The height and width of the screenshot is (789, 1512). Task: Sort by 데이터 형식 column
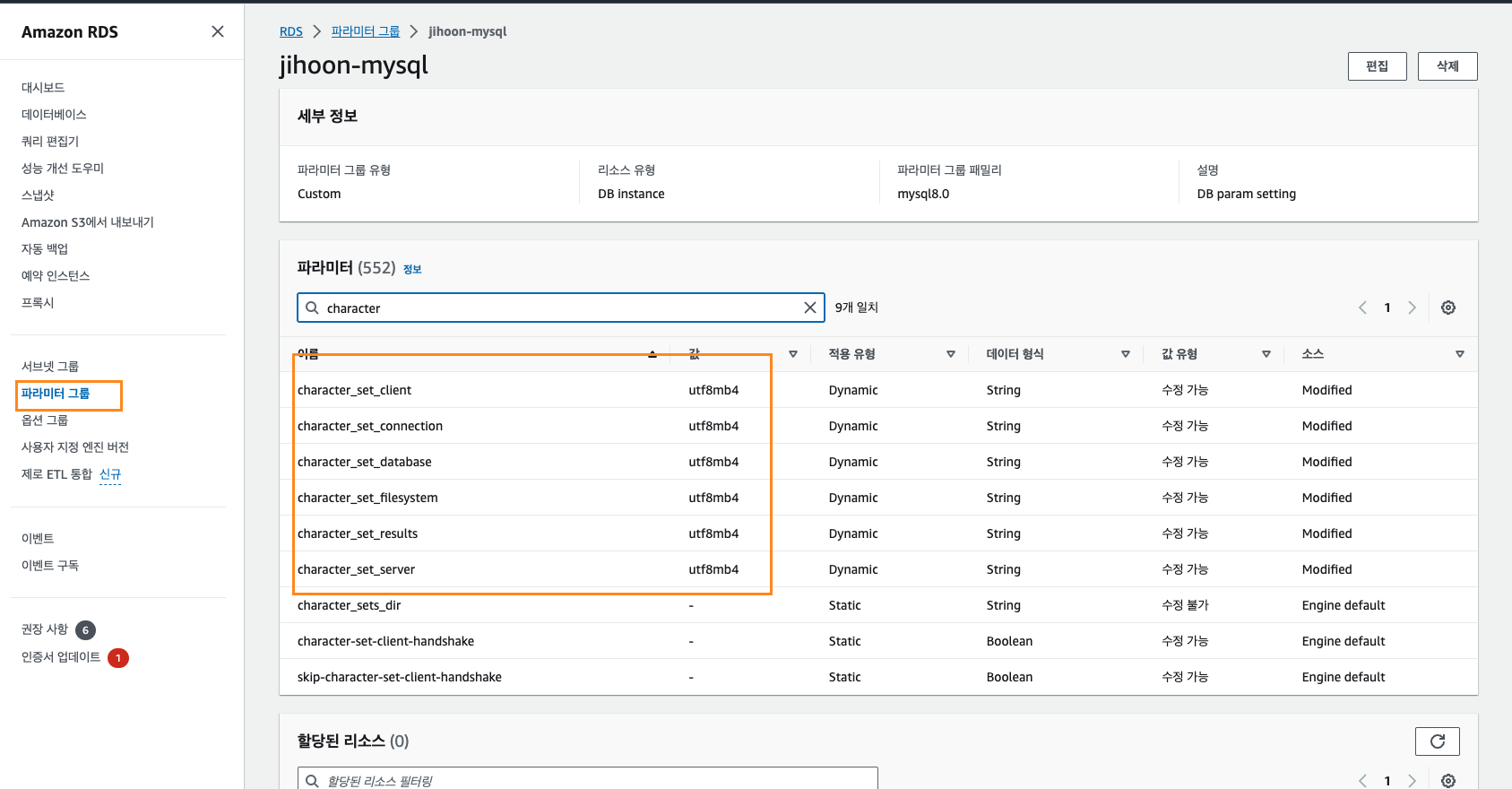(1126, 354)
